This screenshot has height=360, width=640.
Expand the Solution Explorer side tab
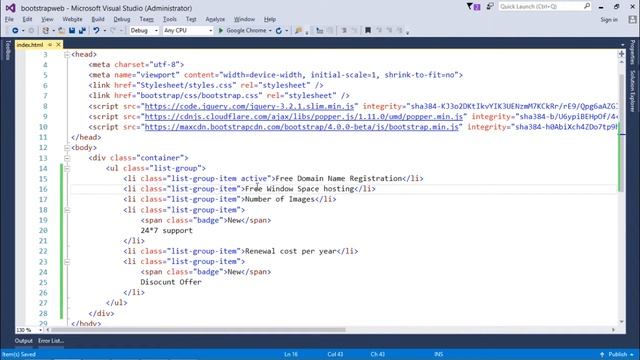(x=632, y=91)
